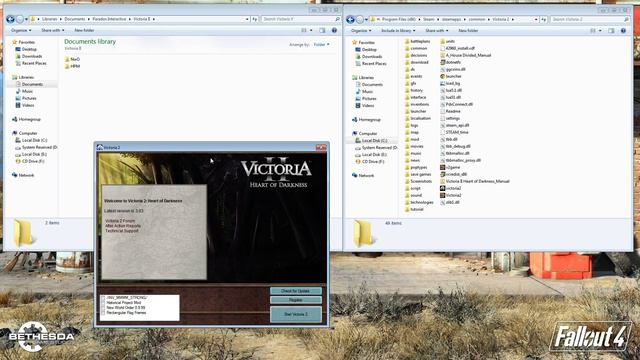Image resolution: width=640 pixels, height=360 pixels.
Task: Open the events folder
Action: pyautogui.click(x=413, y=76)
